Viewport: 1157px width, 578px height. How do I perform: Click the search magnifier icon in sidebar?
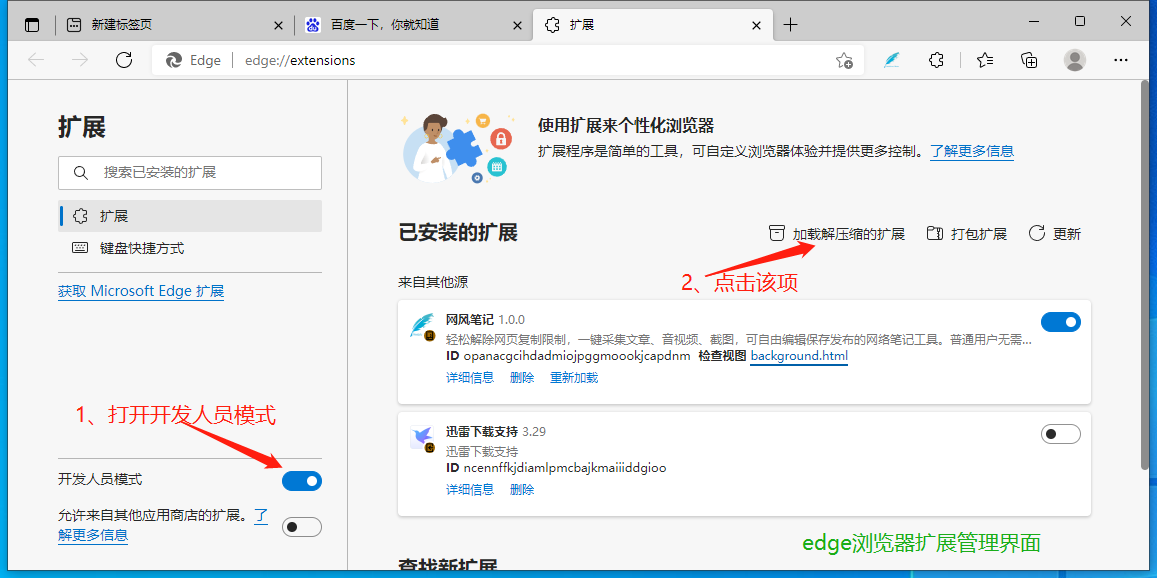(81, 173)
